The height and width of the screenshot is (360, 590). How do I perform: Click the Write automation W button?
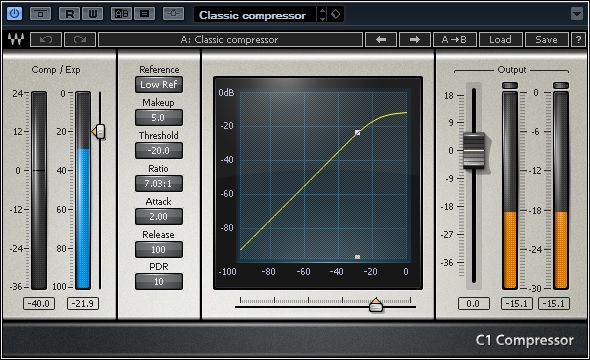tap(93, 14)
